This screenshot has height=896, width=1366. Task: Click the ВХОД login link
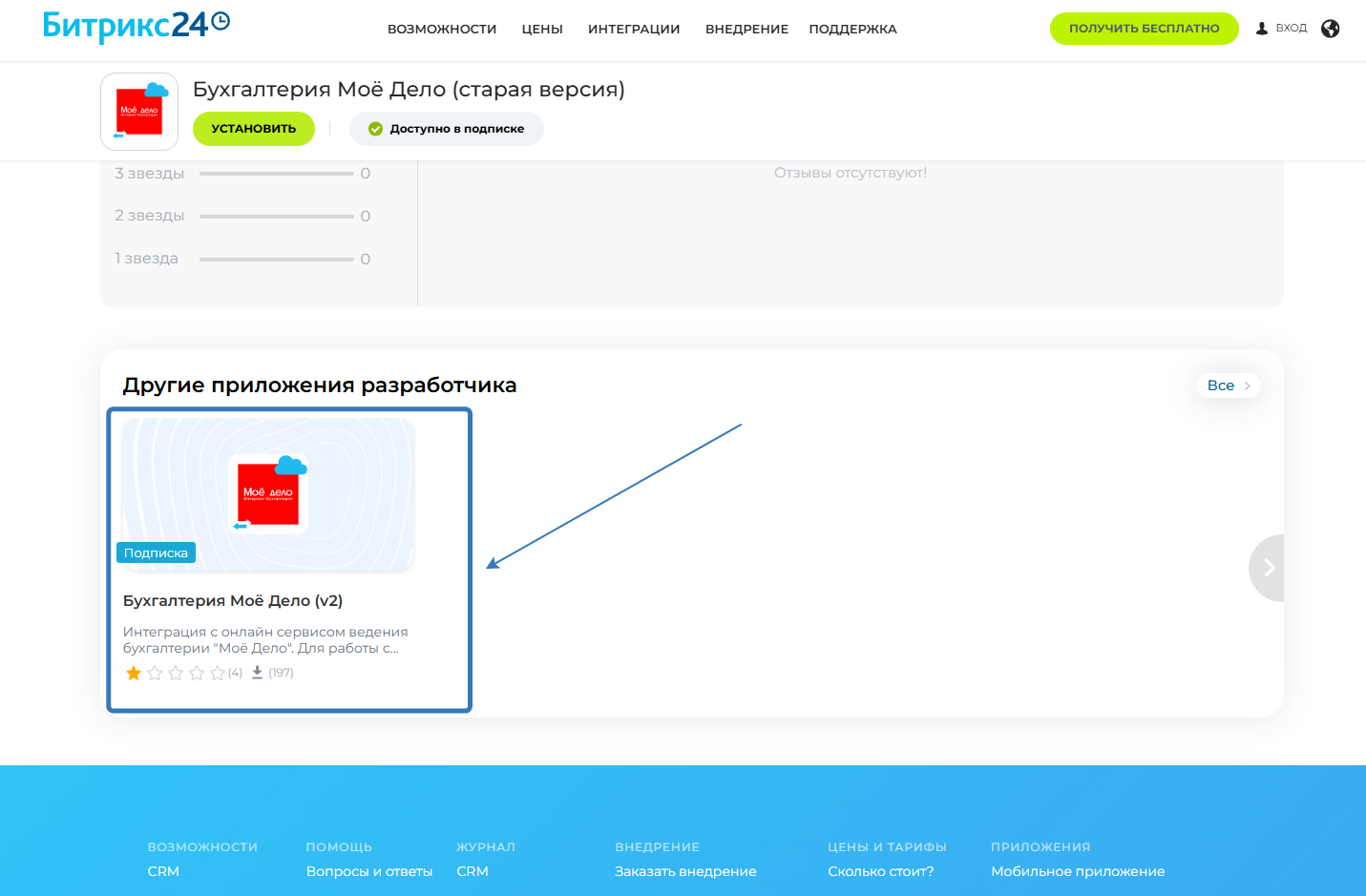point(1292,29)
